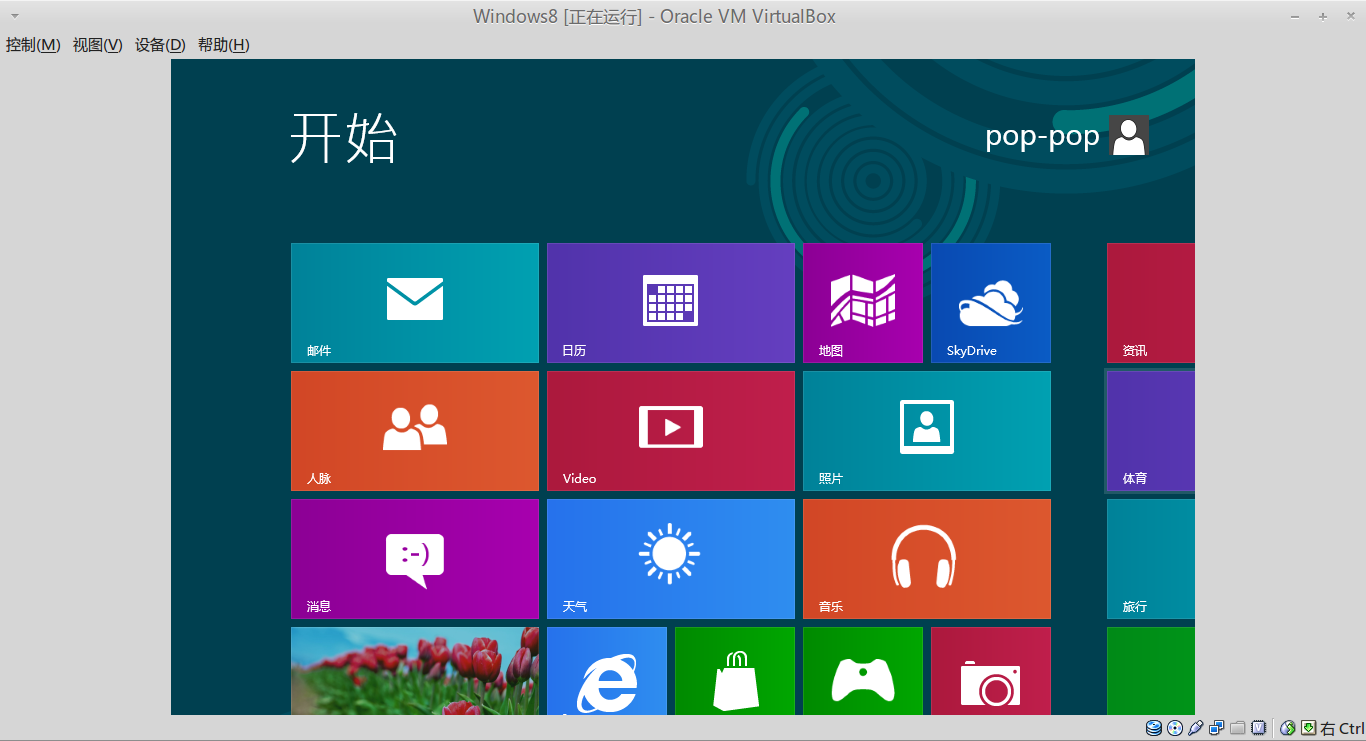
Task: Click the shared folders status icon
Action: click(1238, 728)
